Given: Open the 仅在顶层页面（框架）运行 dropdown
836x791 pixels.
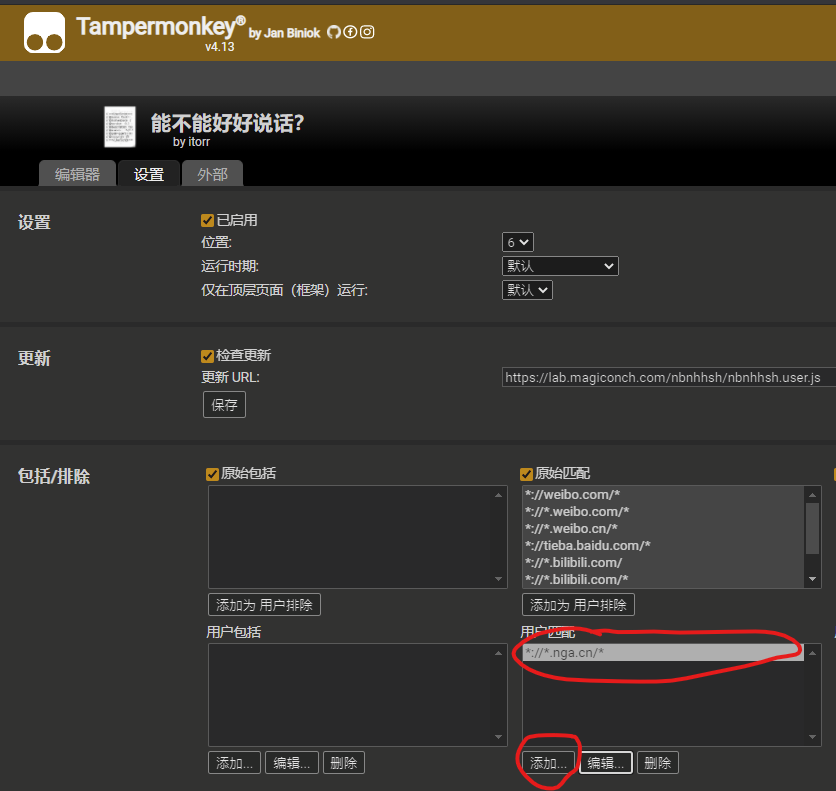Looking at the screenshot, I should point(527,289).
